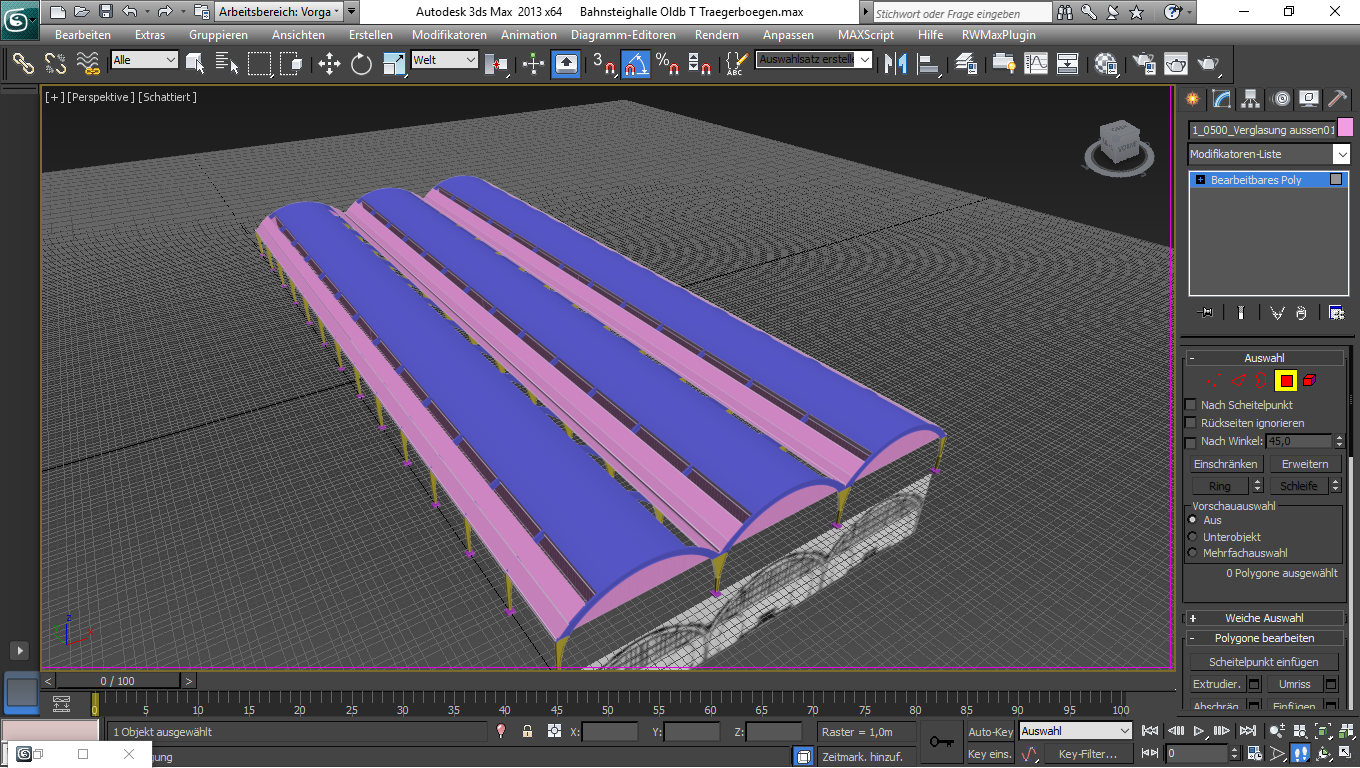The width and height of the screenshot is (1360, 768).
Task: Toggle the Angle Snap tool
Action: (635, 64)
